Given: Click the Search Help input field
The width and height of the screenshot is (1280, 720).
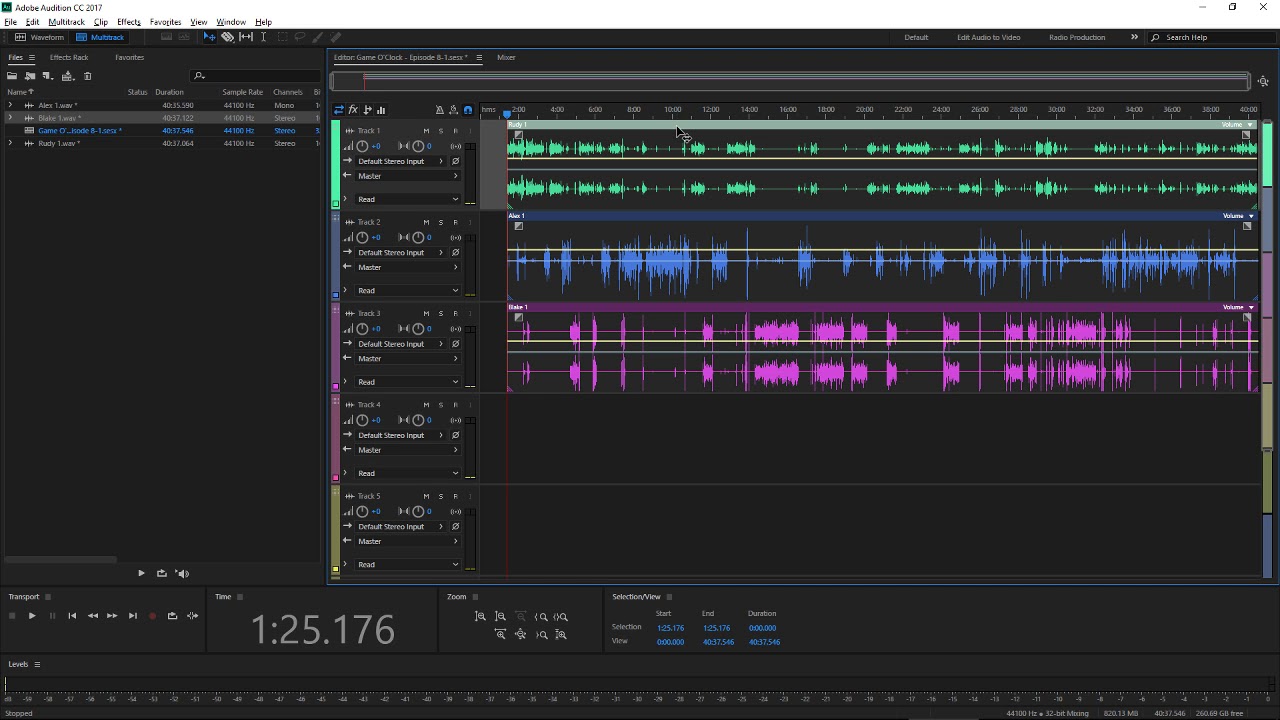Looking at the screenshot, I should (x=1213, y=37).
